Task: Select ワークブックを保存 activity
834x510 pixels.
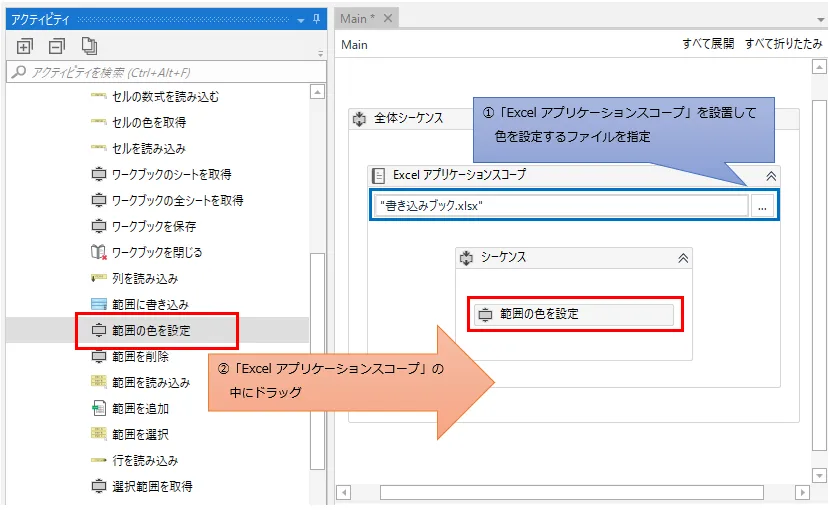Action: click(154, 227)
